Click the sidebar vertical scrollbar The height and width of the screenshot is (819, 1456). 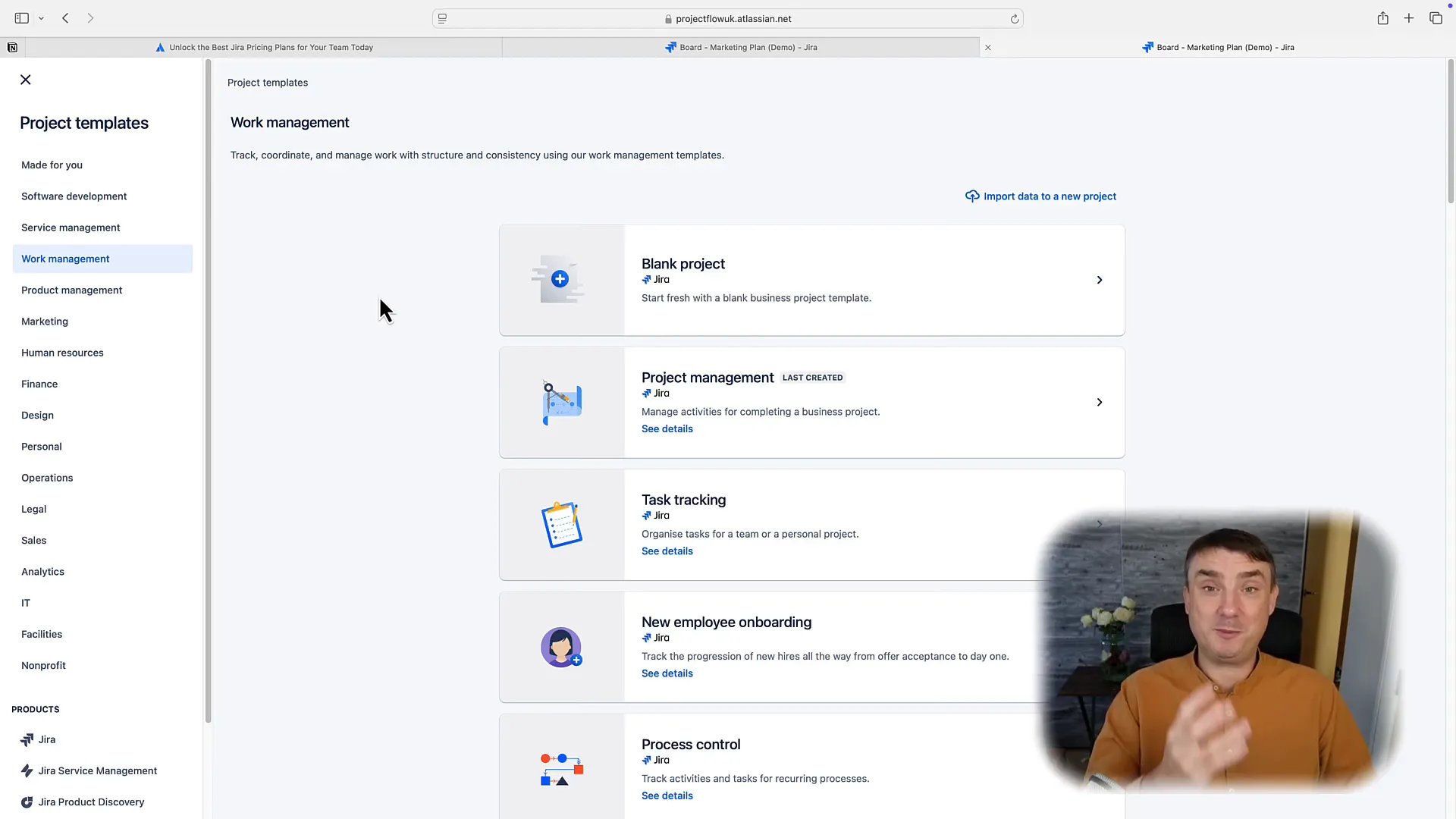click(208, 391)
